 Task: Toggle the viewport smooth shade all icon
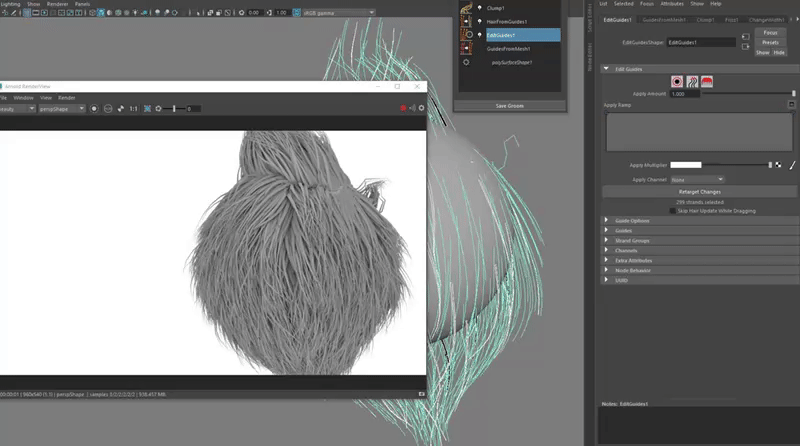pyautogui.click(x=101, y=12)
